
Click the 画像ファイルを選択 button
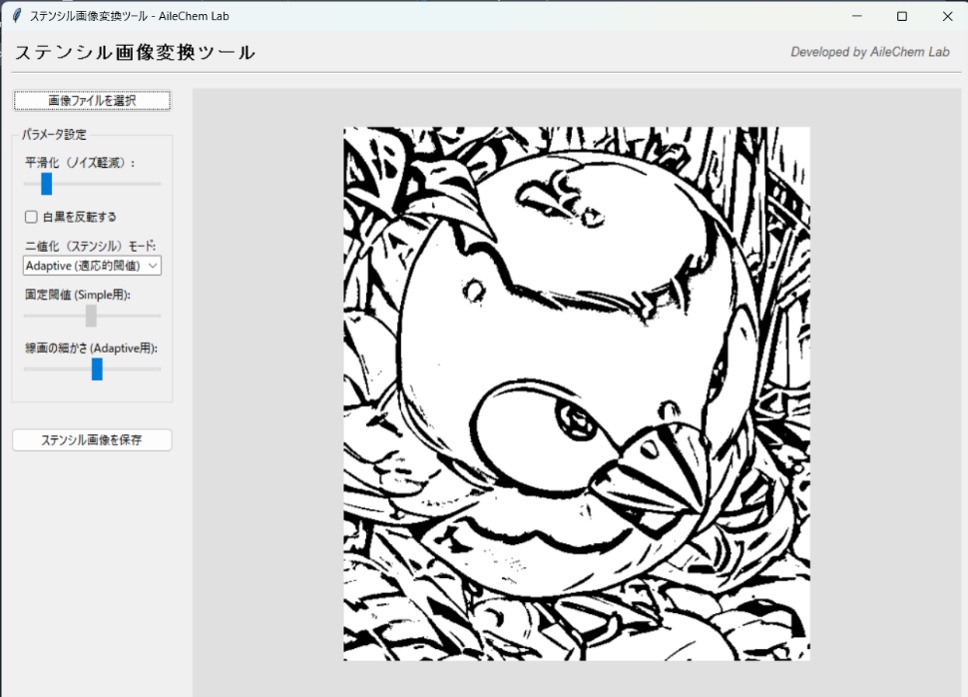pyautogui.click(x=92, y=101)
